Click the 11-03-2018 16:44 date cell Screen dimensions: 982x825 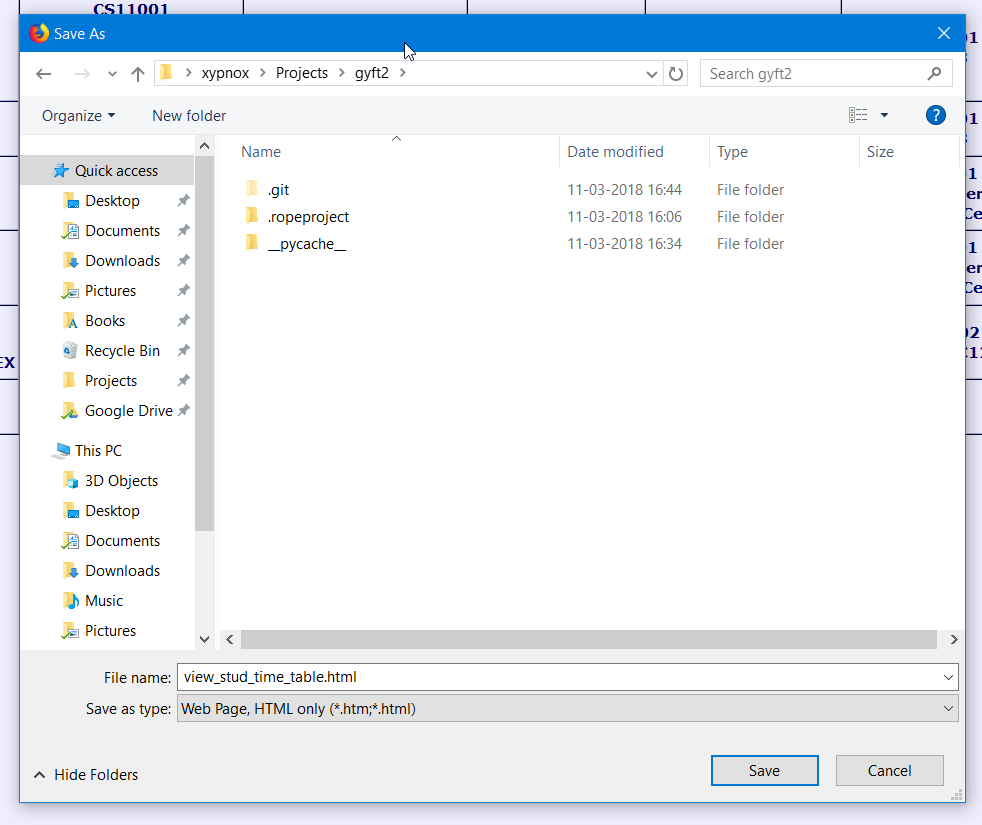[624, 190]
